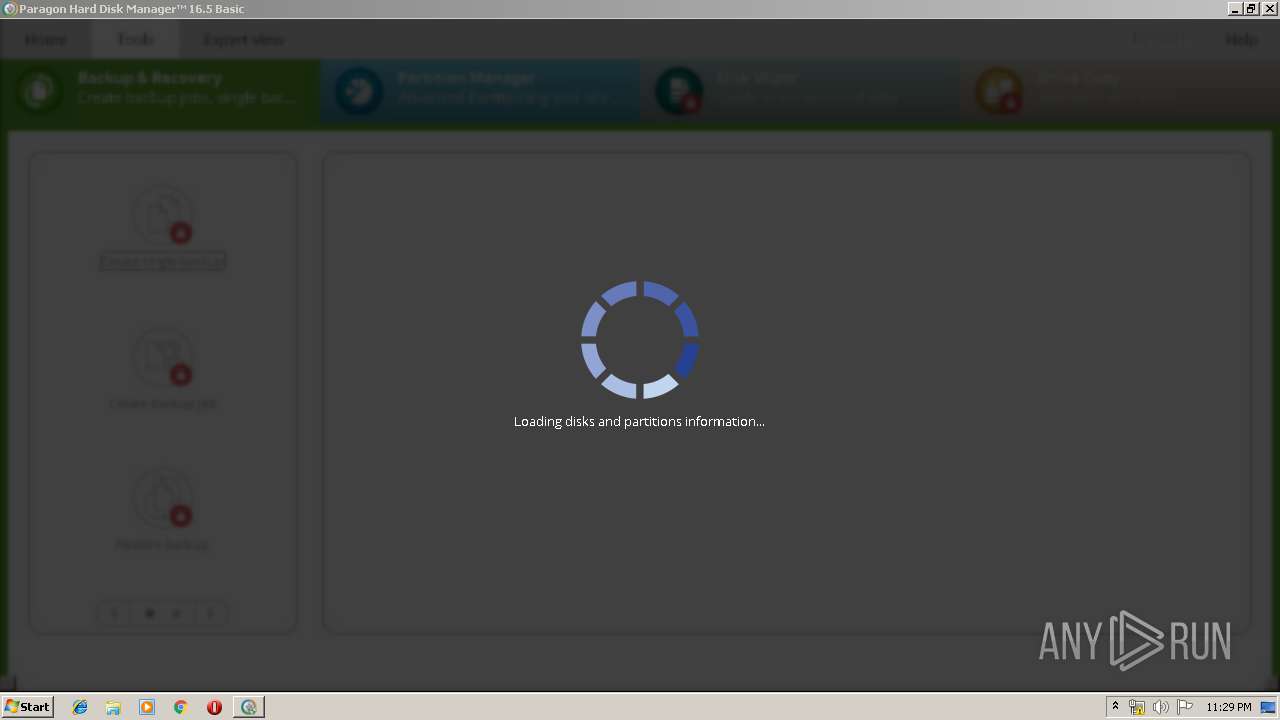
Task: Switch to the Tools tab
Action: click(136, 40)
